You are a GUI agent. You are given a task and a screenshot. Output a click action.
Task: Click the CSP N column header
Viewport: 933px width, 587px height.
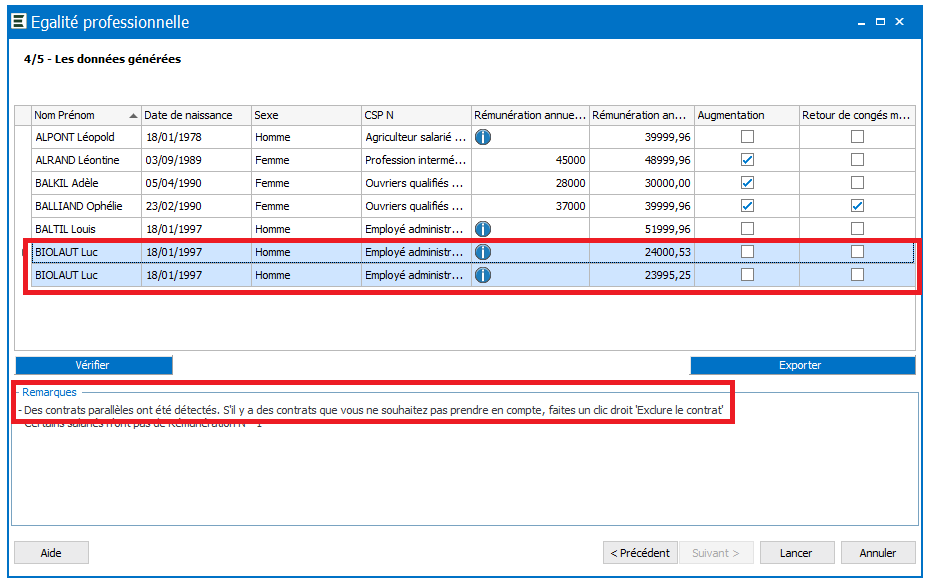click(416, 115)
